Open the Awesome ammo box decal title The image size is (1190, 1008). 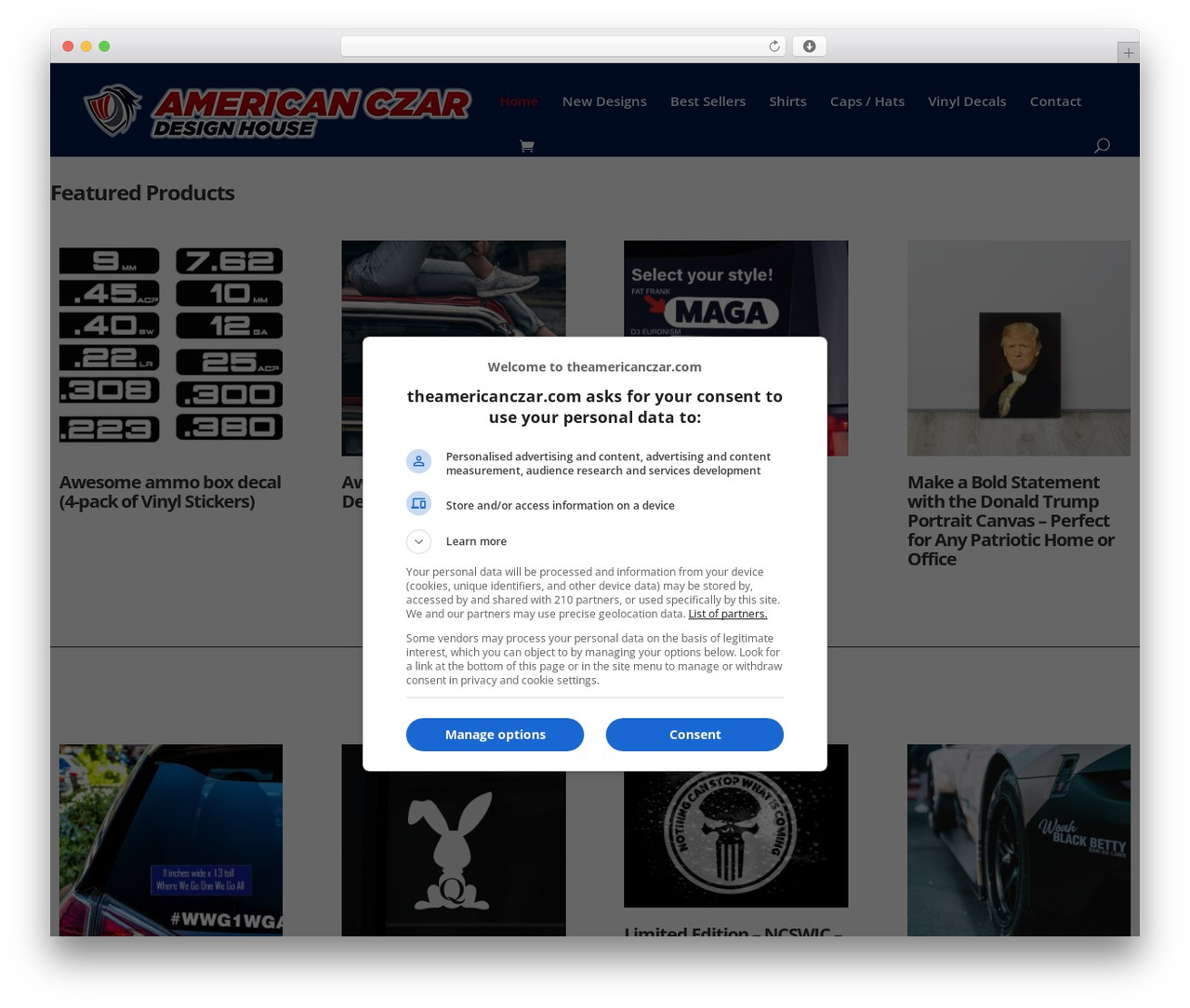pos(170,492)
